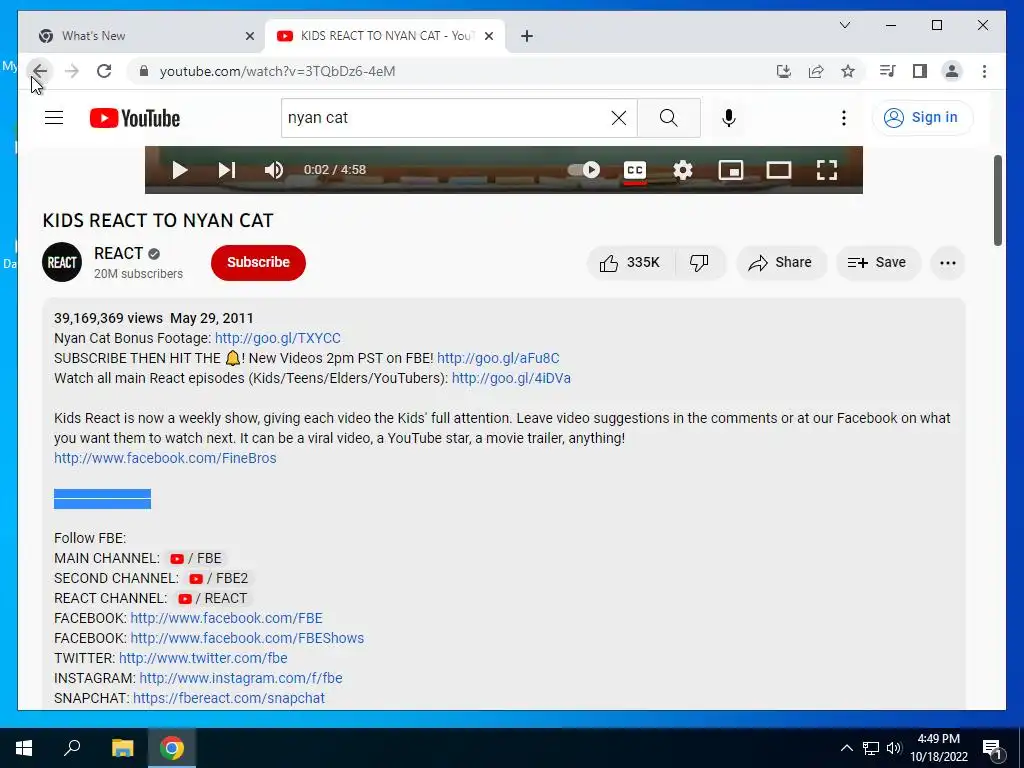Submit search with the magnifying glass button
Viewport: 1024px width, 768px height.
click(x=669, y=118)
